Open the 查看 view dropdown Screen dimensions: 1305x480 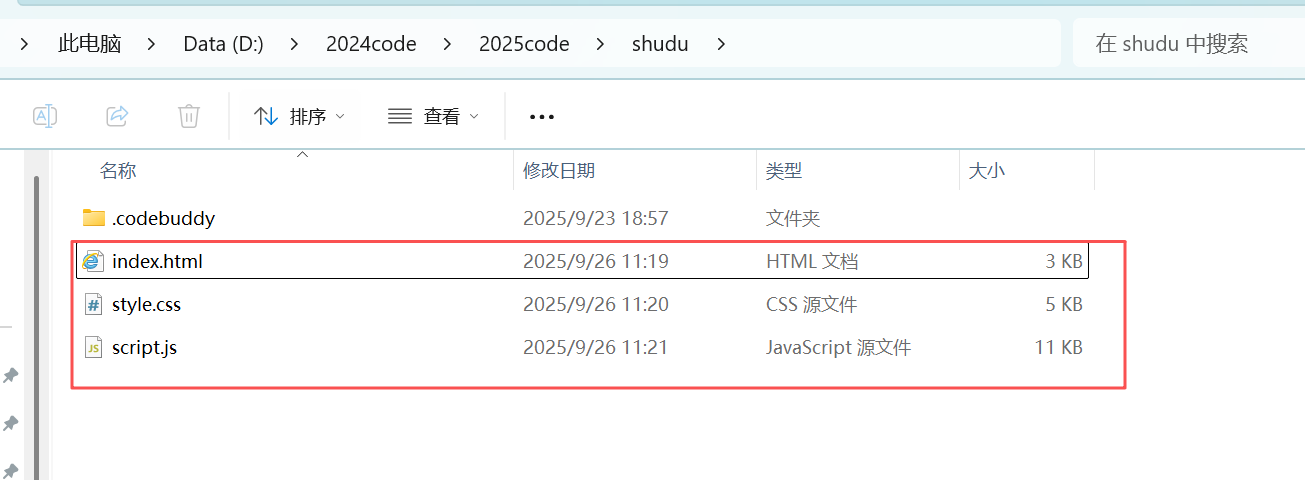click(433, 117)
